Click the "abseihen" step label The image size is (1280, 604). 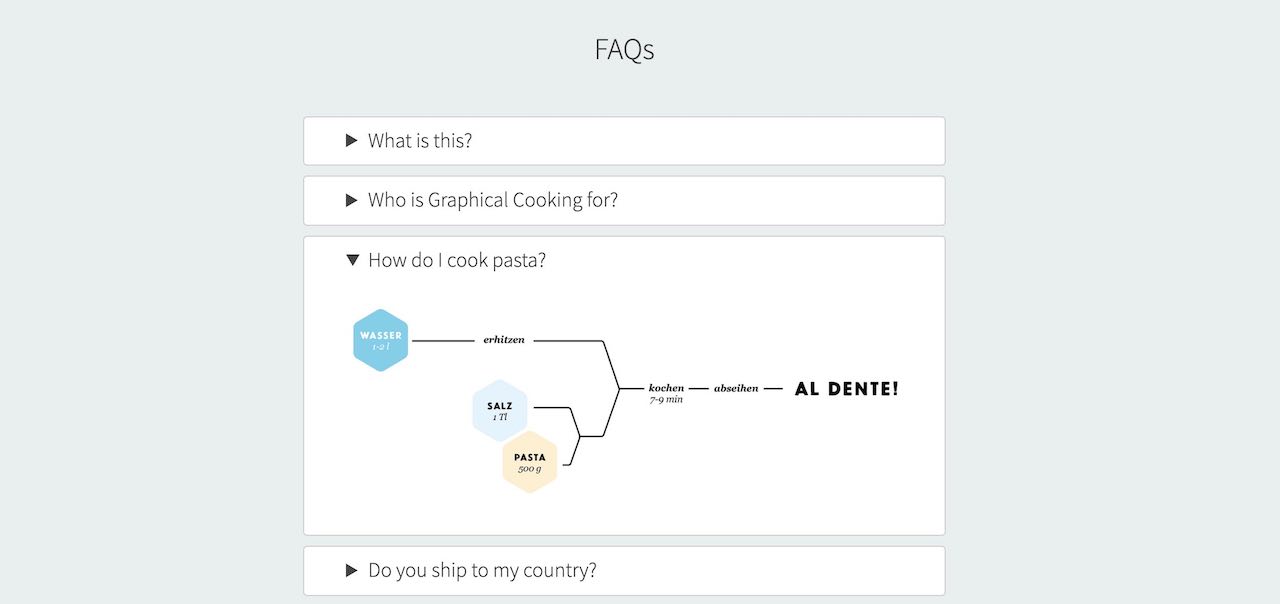tap(736, 388)
